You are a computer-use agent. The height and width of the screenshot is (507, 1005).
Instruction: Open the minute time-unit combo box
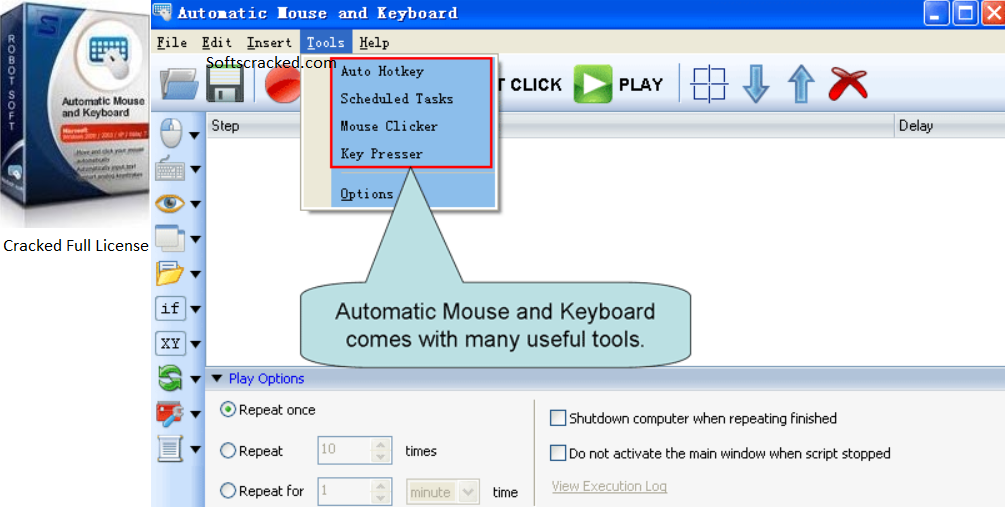pyautogui.click(x=443, y=492)
